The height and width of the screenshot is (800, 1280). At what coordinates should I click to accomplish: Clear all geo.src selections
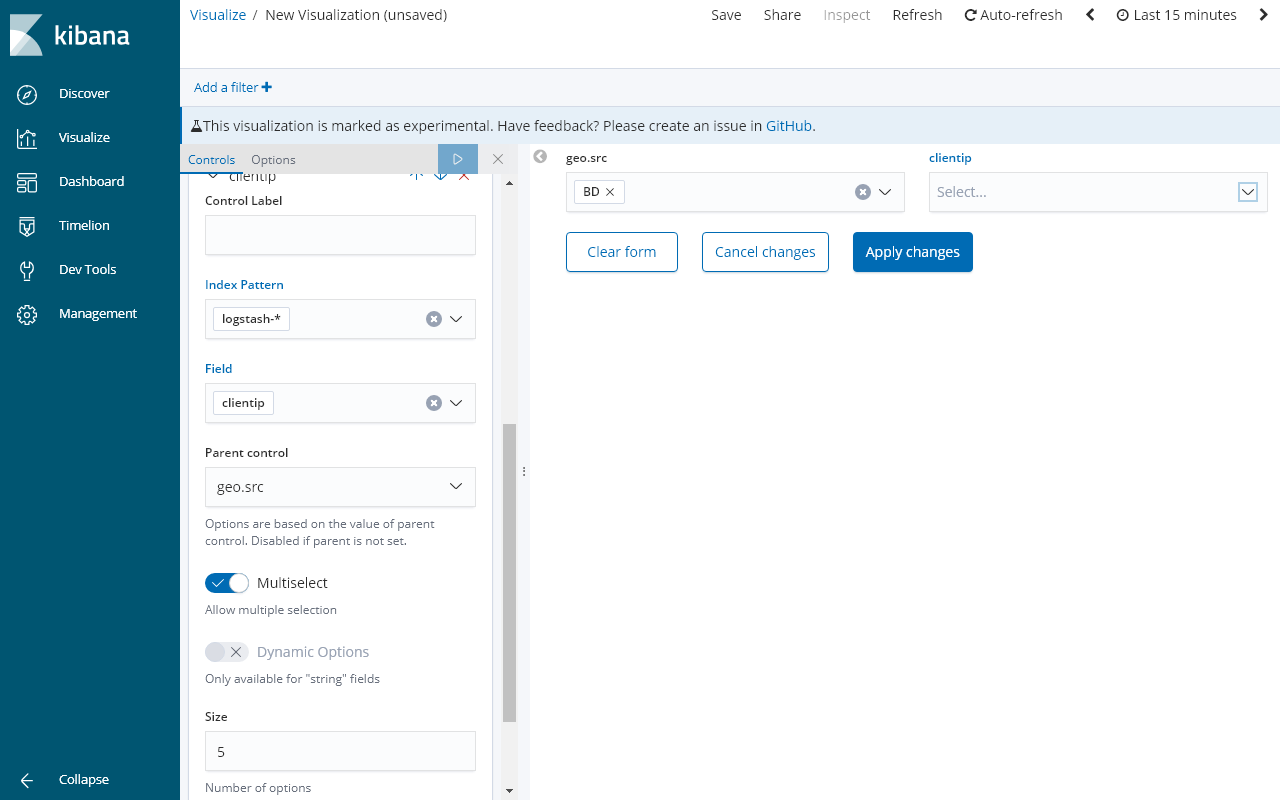click(x=863, y=192)
